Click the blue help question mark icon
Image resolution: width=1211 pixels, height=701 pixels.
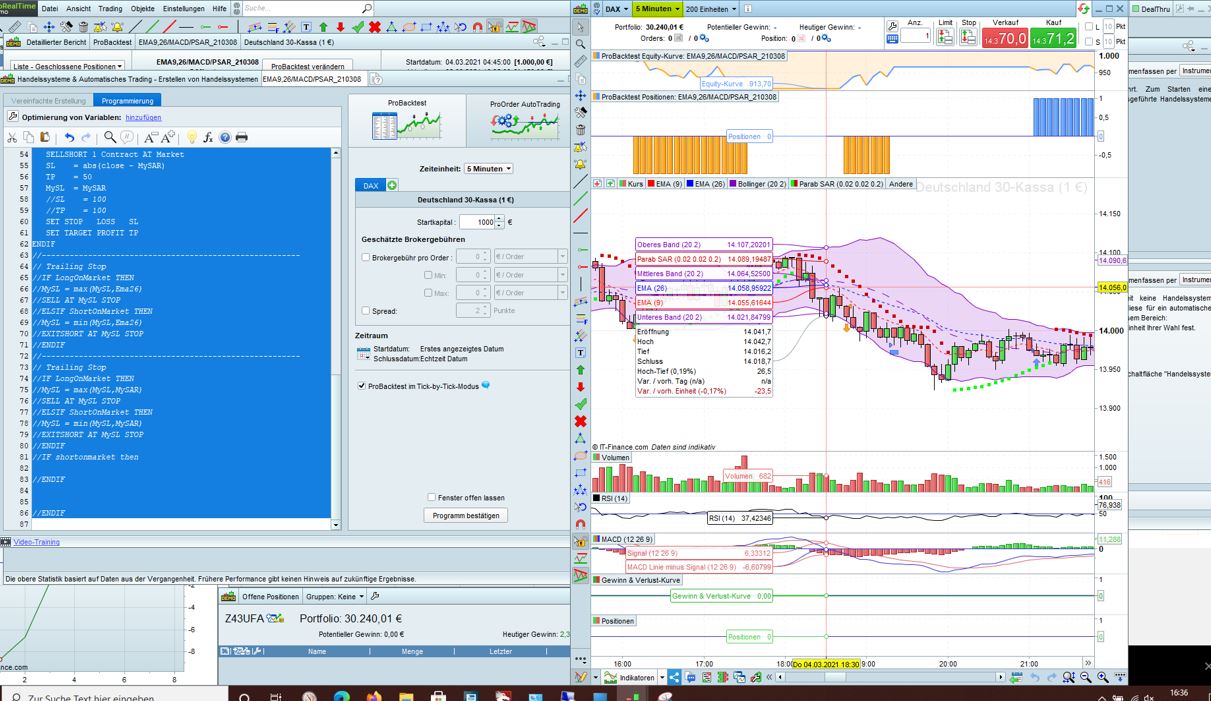tap(224, 137)
